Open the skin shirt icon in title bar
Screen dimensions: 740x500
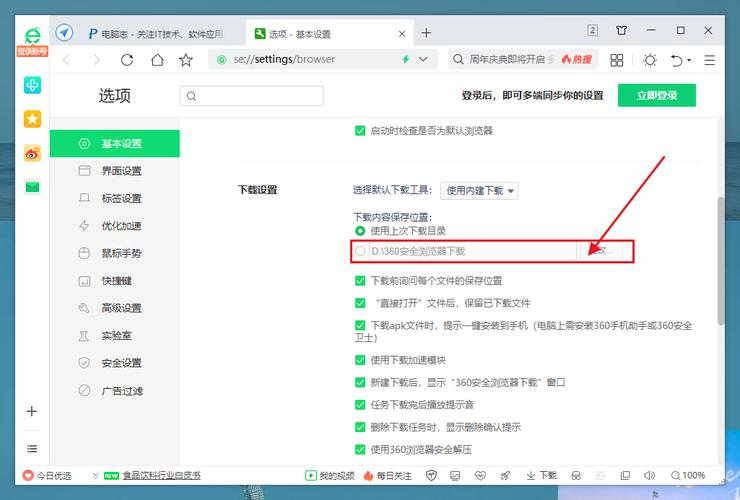(622, 31)
